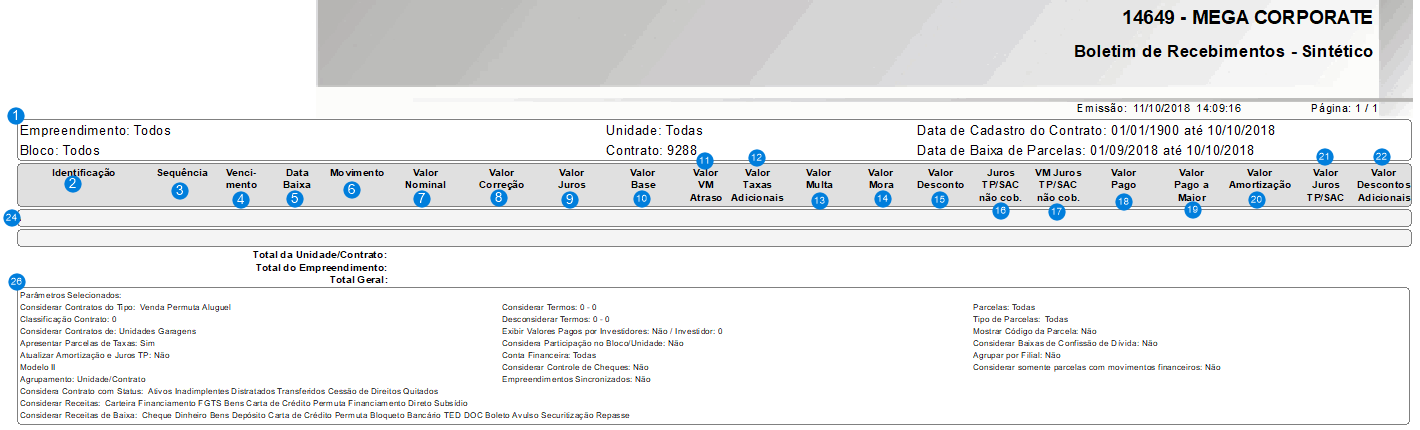Click 'Considera Participação no Bloco/Unidade: Não'
This screenshot has height=430, width=1420.
[x=592, y=343]
